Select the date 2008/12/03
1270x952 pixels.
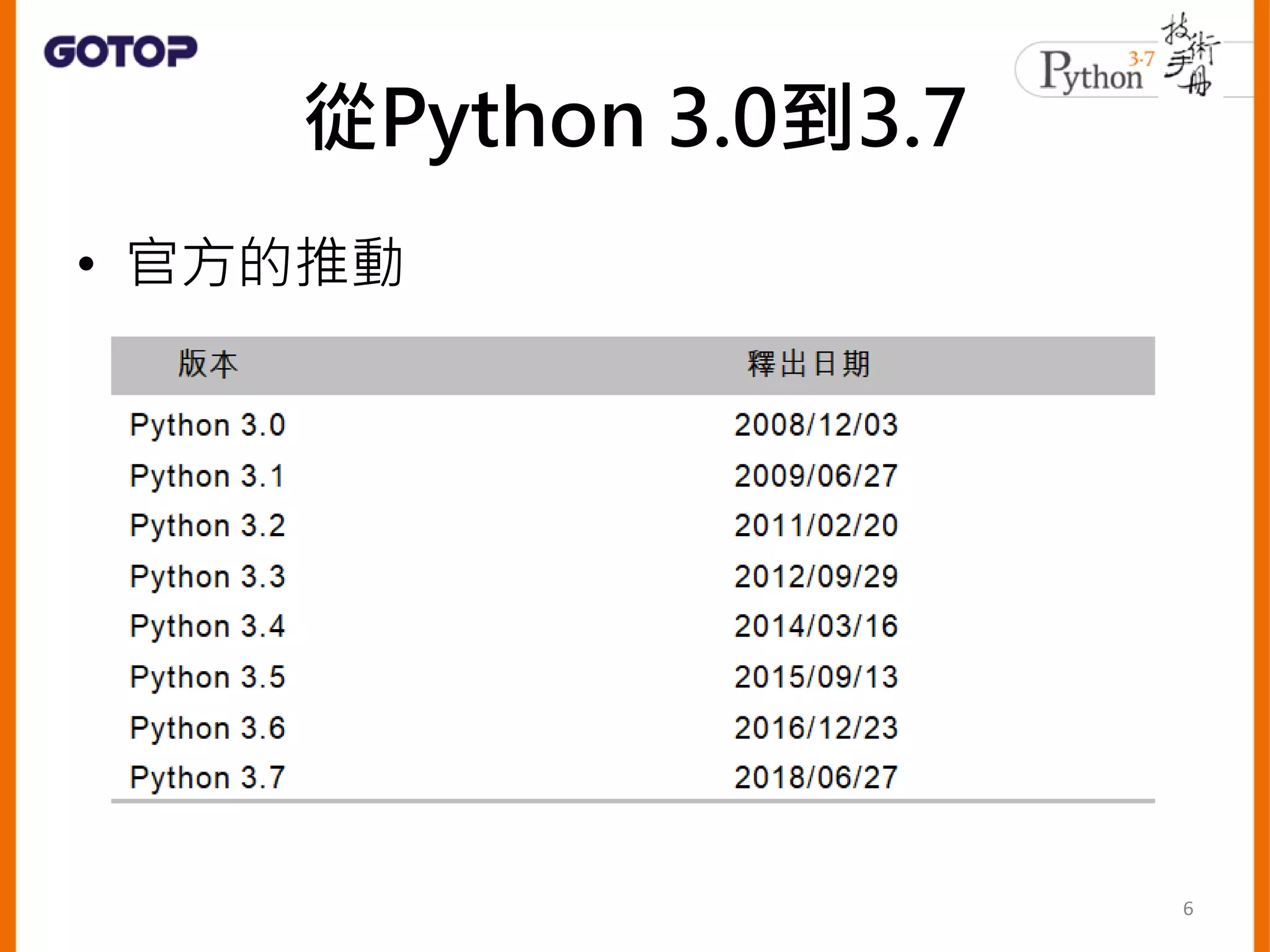coord(816,425)
